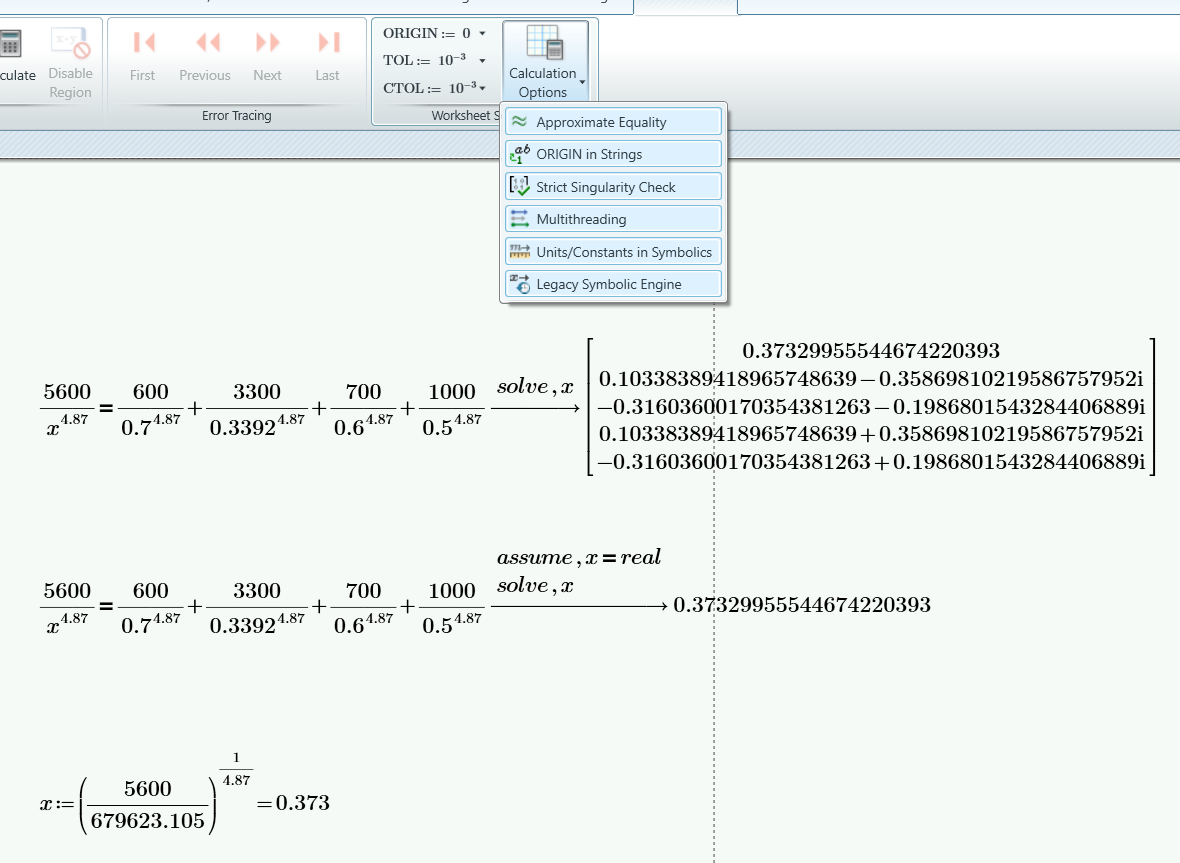The image size is (1180, 863).
Task: Click the Disable Region icon
Action: click(71, 43)
